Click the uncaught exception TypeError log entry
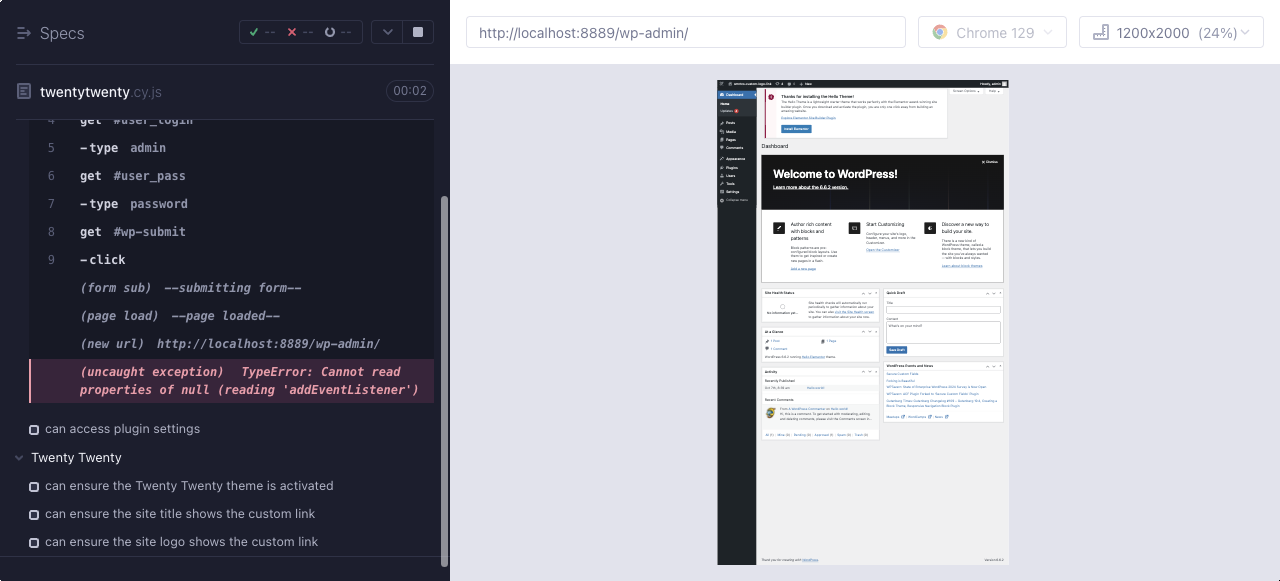 232,381
